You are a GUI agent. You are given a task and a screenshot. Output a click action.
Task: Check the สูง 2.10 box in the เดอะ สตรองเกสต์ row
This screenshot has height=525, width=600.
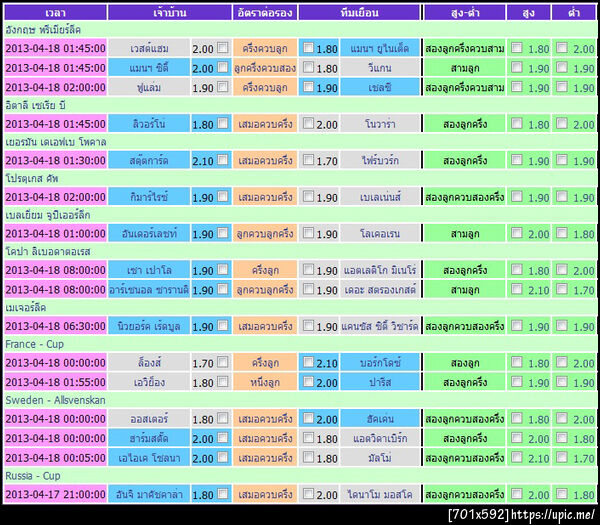tap(517, 289)
